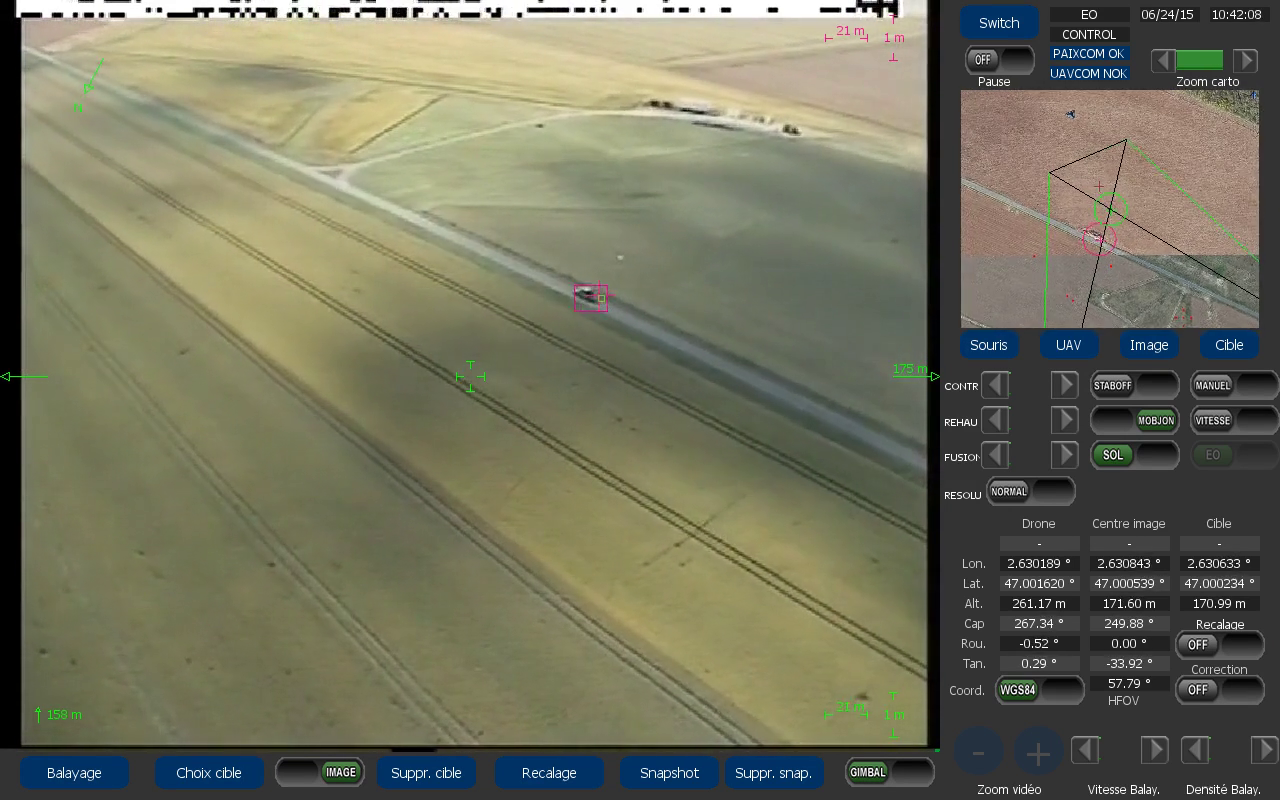Image resolution: width=1280 pixels, height=800 pixels.
Task: Zoom video out with the minus button
Action: [x=979, y=753]
